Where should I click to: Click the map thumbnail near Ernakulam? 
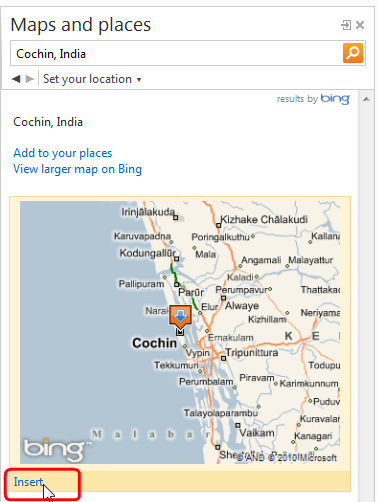point(230,338)
